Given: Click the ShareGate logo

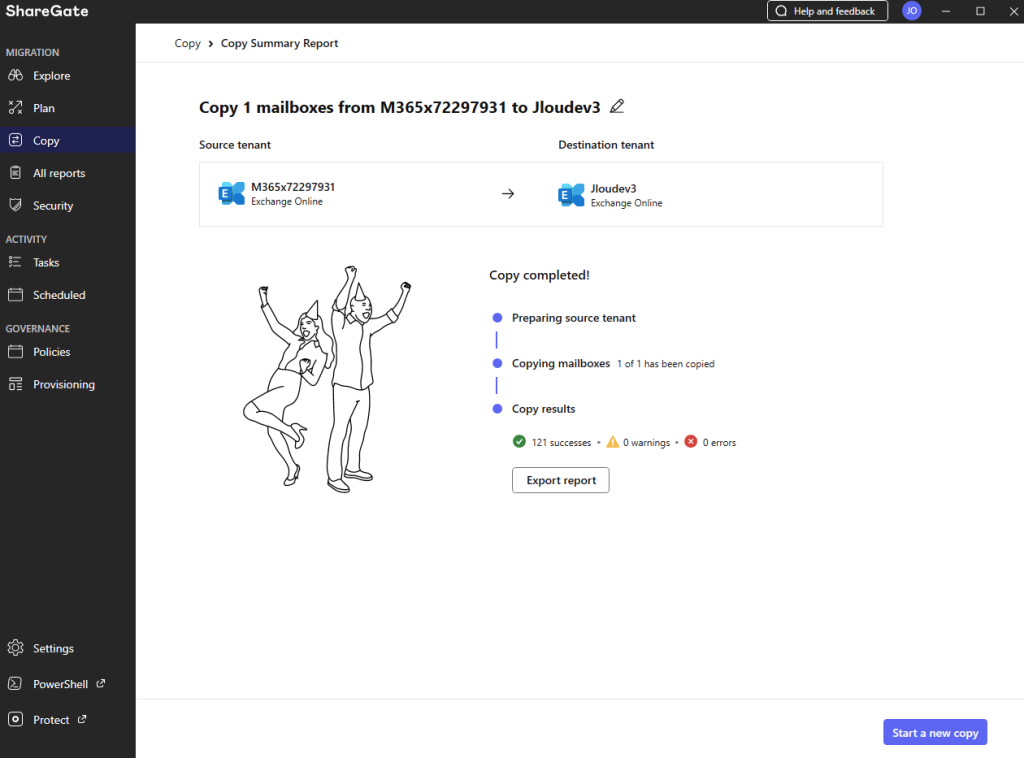Looking at the screenshot, I should pos(47,11).
